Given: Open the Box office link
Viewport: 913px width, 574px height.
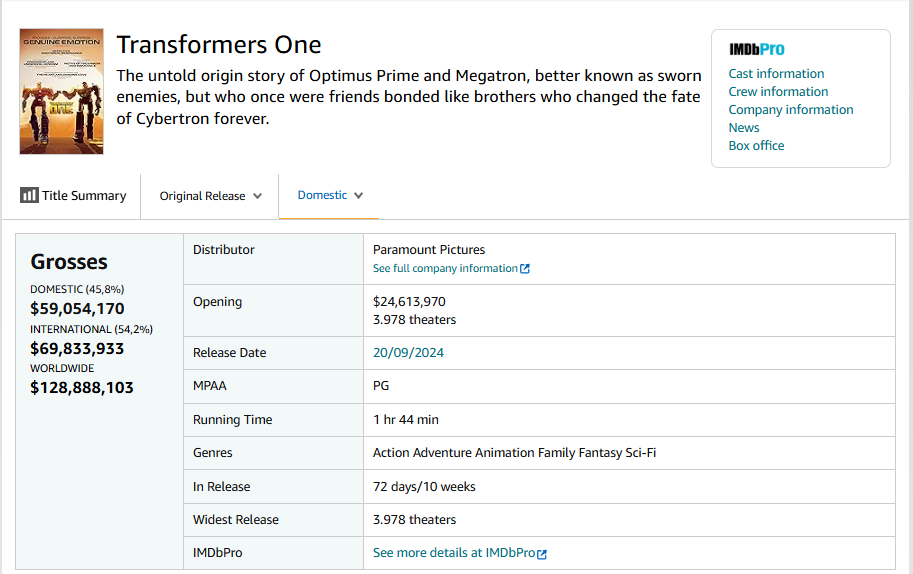Looking at the screenshot, I should (756, 146).
